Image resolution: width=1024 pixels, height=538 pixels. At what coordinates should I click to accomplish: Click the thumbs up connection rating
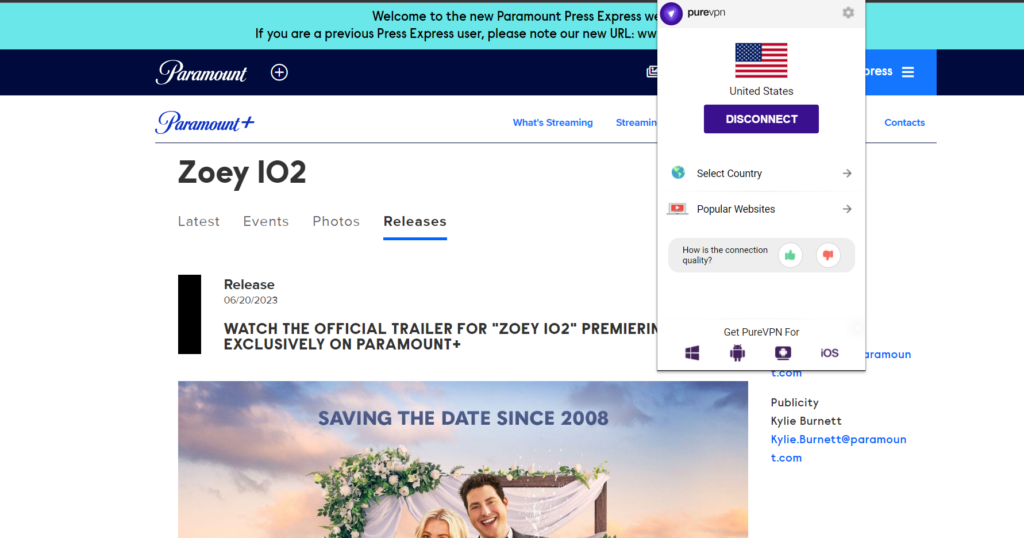coord(790,255)
